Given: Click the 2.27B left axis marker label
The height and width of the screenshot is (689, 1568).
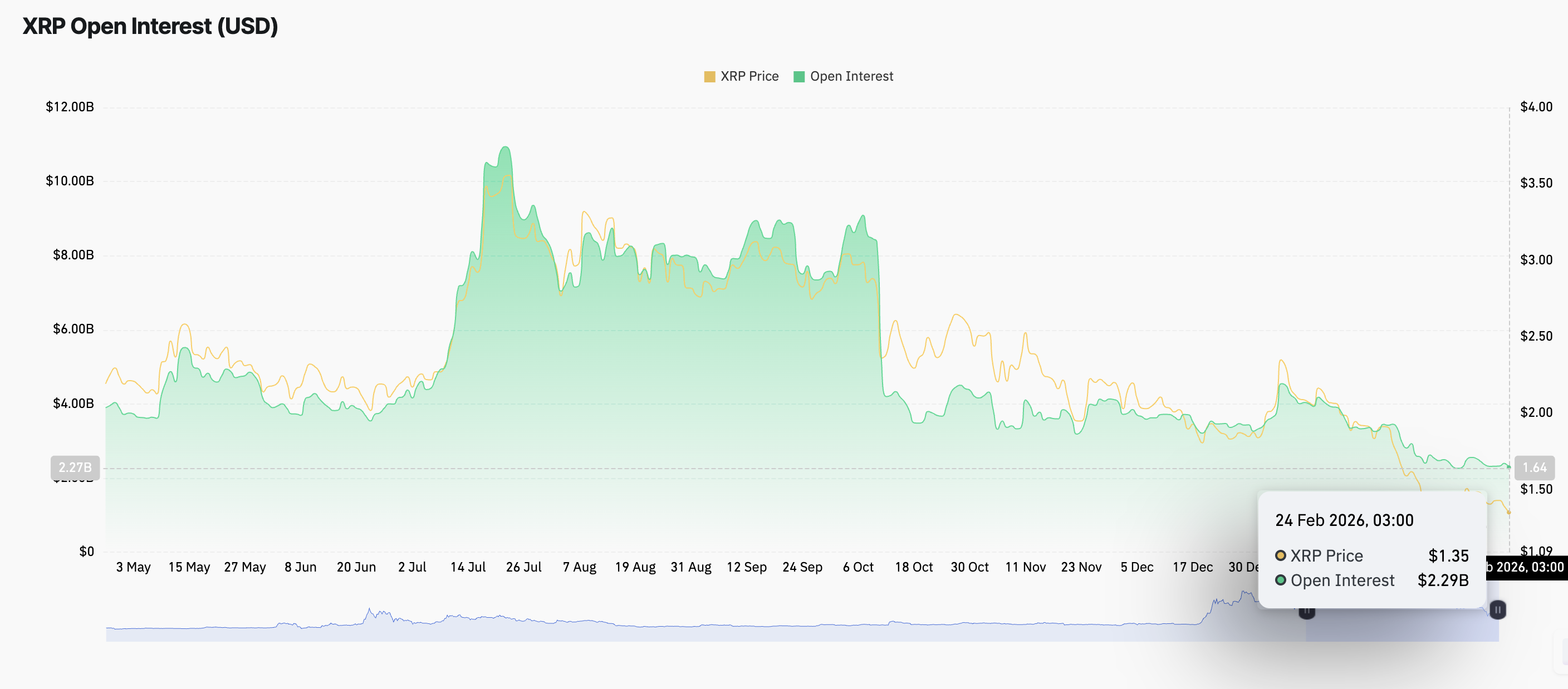Looking at the screenshot, I should [75, 467].
